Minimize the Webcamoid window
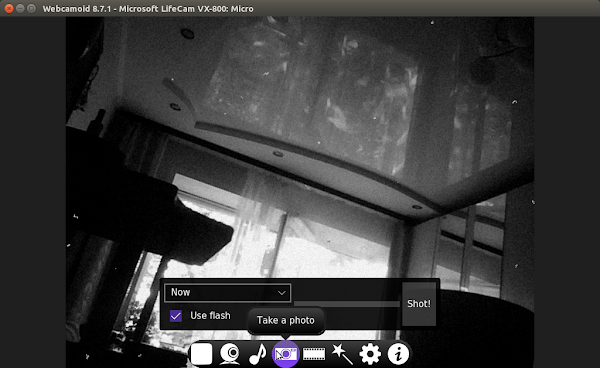This screenshot has width=600, height=368. 20,8
